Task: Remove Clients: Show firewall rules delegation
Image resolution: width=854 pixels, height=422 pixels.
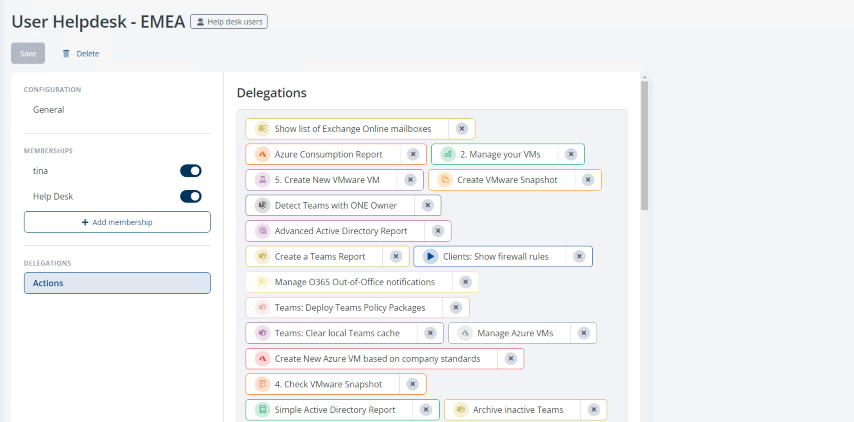Action: click(x=580, y=256)
